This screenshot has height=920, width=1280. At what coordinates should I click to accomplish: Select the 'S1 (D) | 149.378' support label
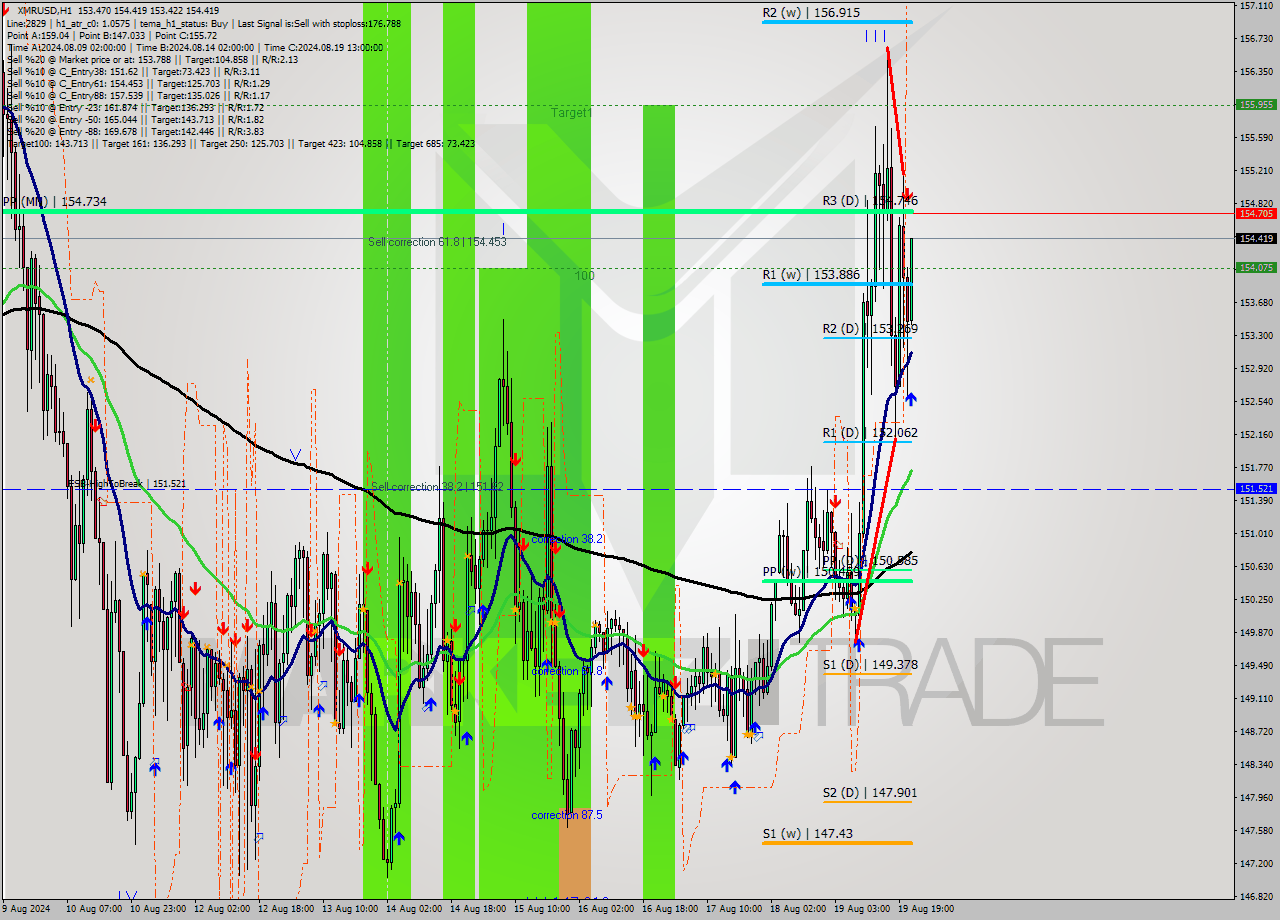pos(870,664)
